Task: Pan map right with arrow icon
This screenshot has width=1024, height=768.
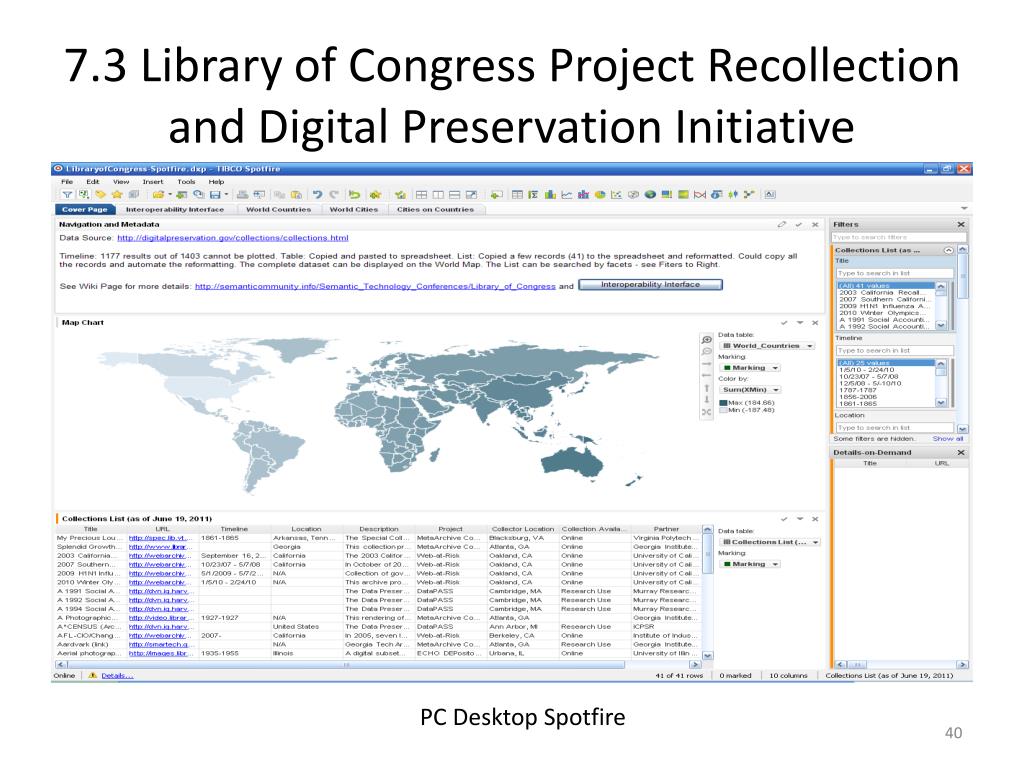Action: (x=706, y=364)
